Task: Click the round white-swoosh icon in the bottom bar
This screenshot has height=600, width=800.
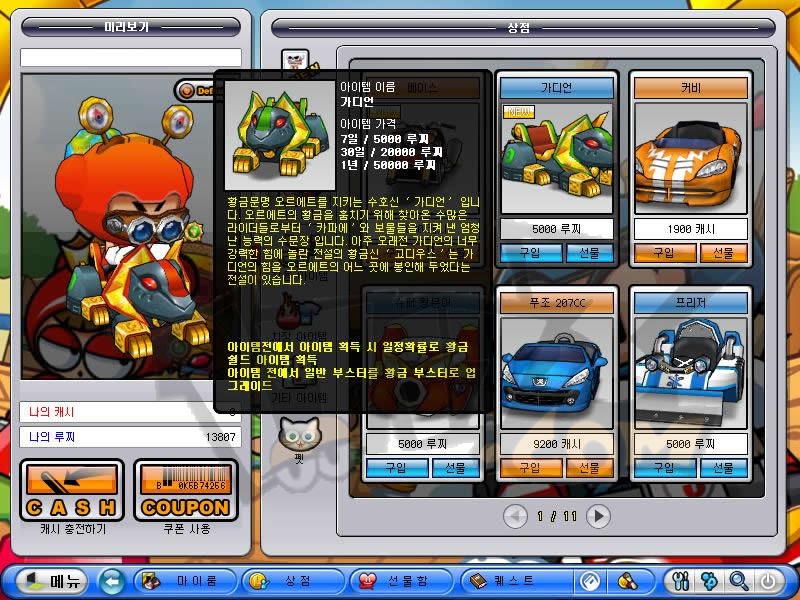Action: [x=590, y=581]
